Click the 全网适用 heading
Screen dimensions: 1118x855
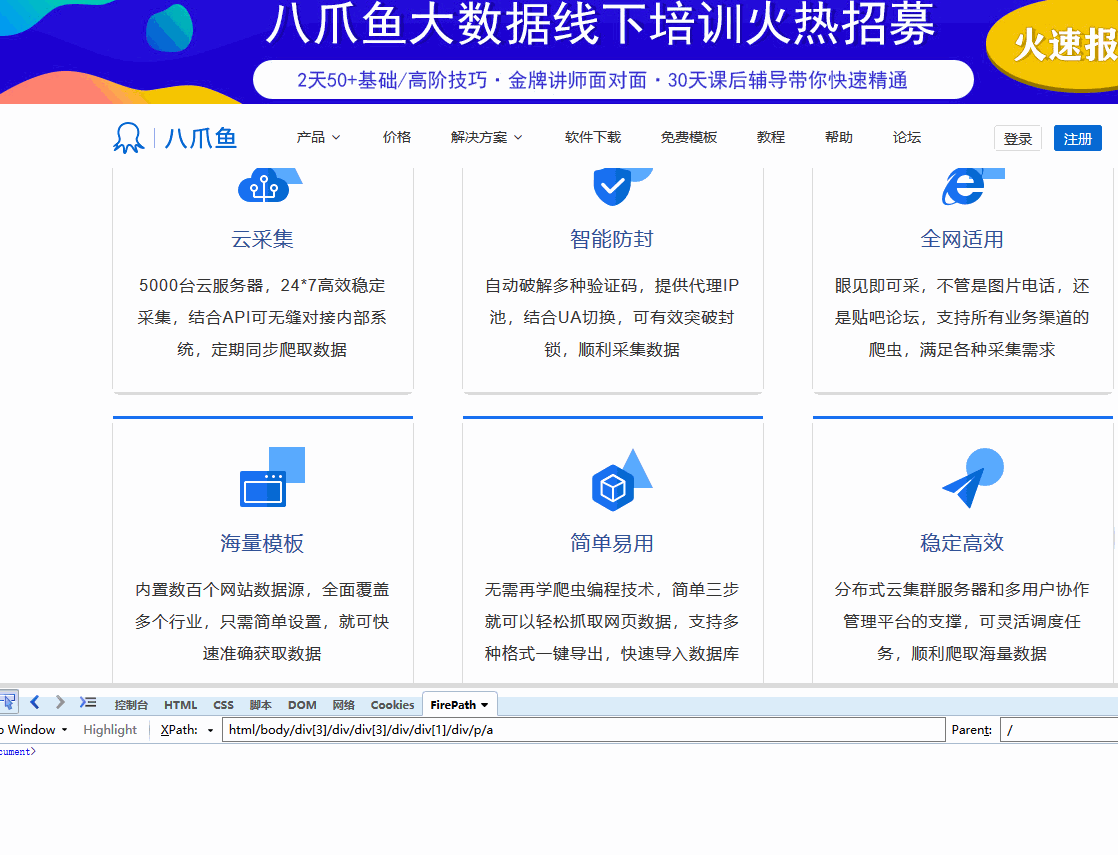pyautogui.click(x=962, y=239)
